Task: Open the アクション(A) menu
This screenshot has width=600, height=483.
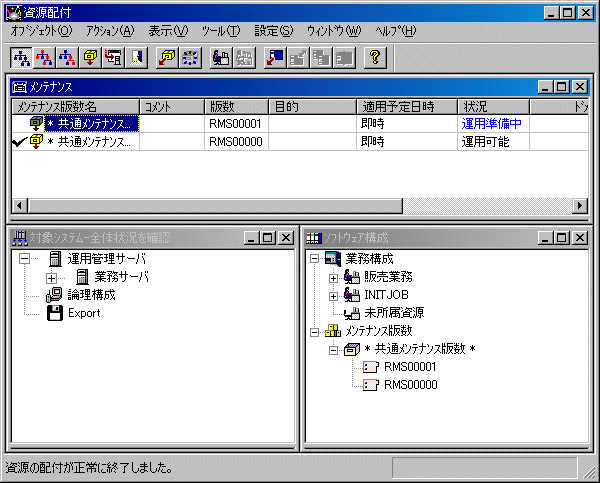Action: tap(110, 31)
